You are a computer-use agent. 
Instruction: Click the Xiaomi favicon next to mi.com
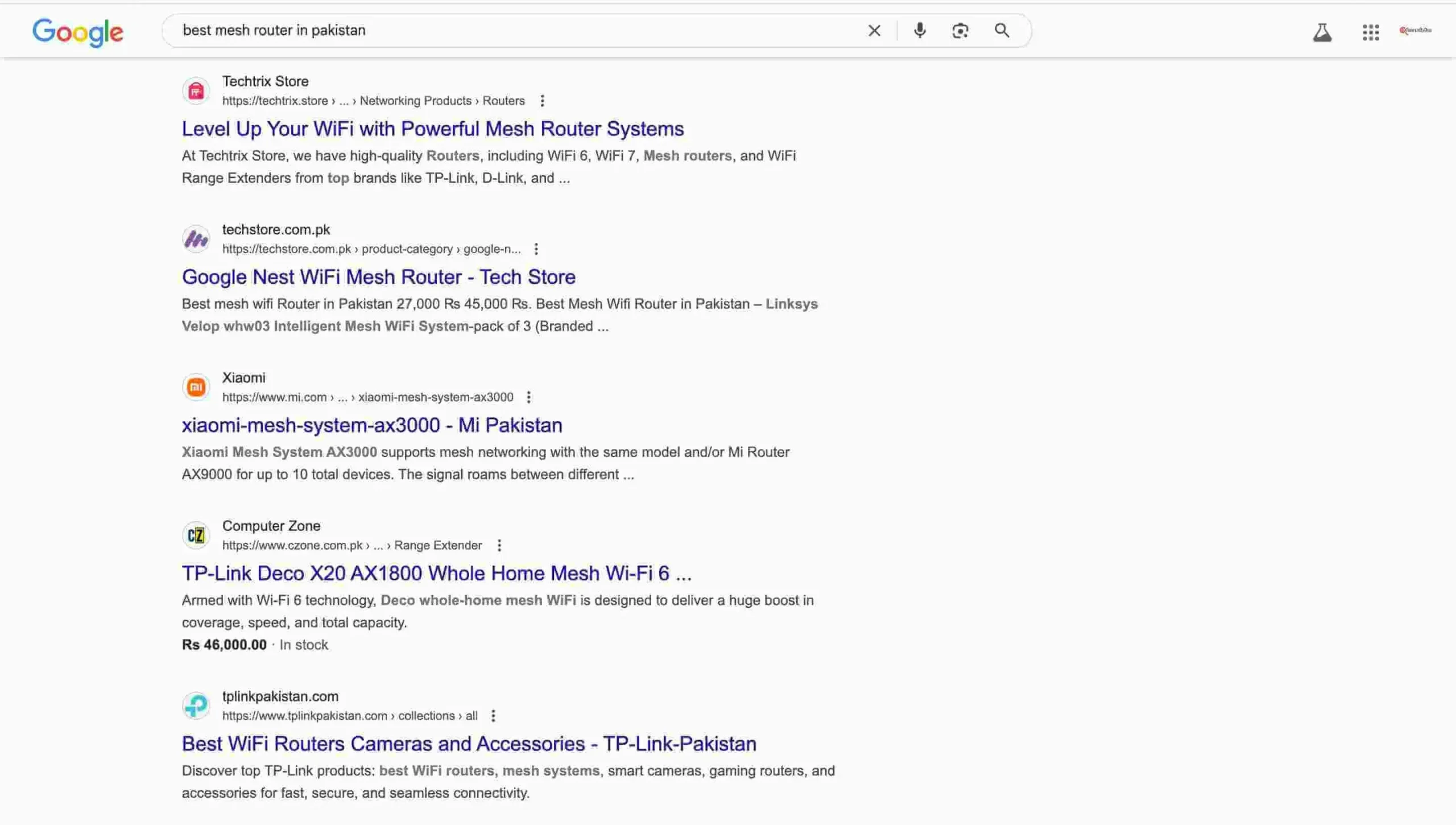pyautogui.click(x=196, y=386)
